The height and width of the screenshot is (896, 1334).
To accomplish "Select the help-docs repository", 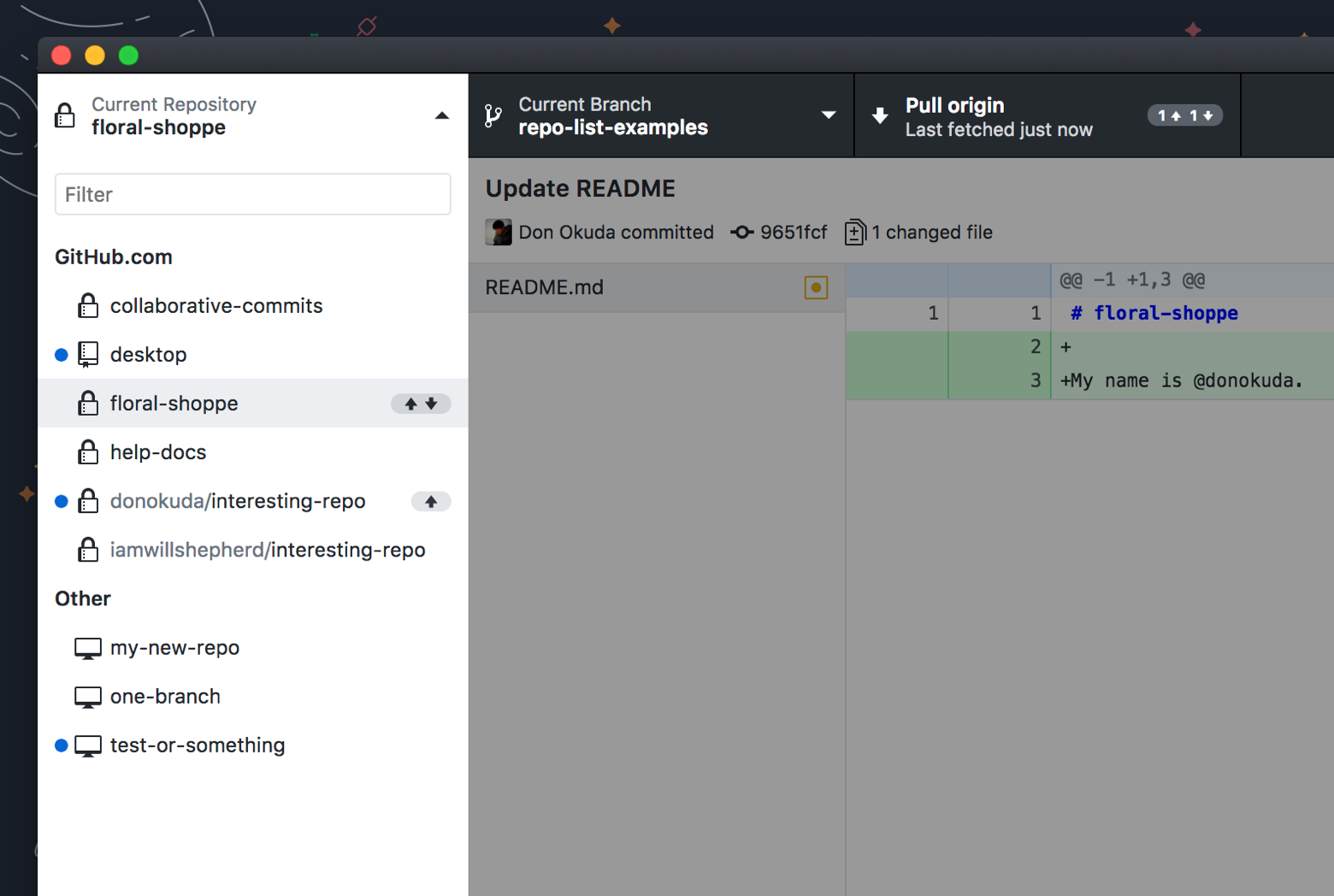I will click(253, 451).
